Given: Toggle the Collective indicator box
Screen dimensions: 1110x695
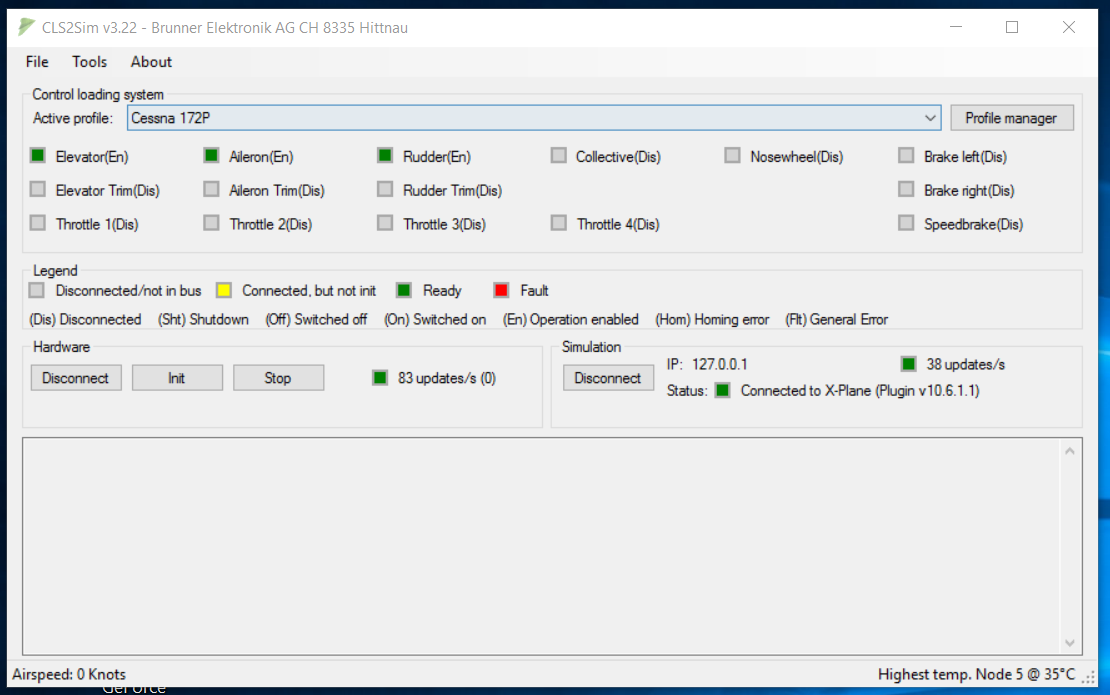Looking at the screenshot, I should coord(558,156).
